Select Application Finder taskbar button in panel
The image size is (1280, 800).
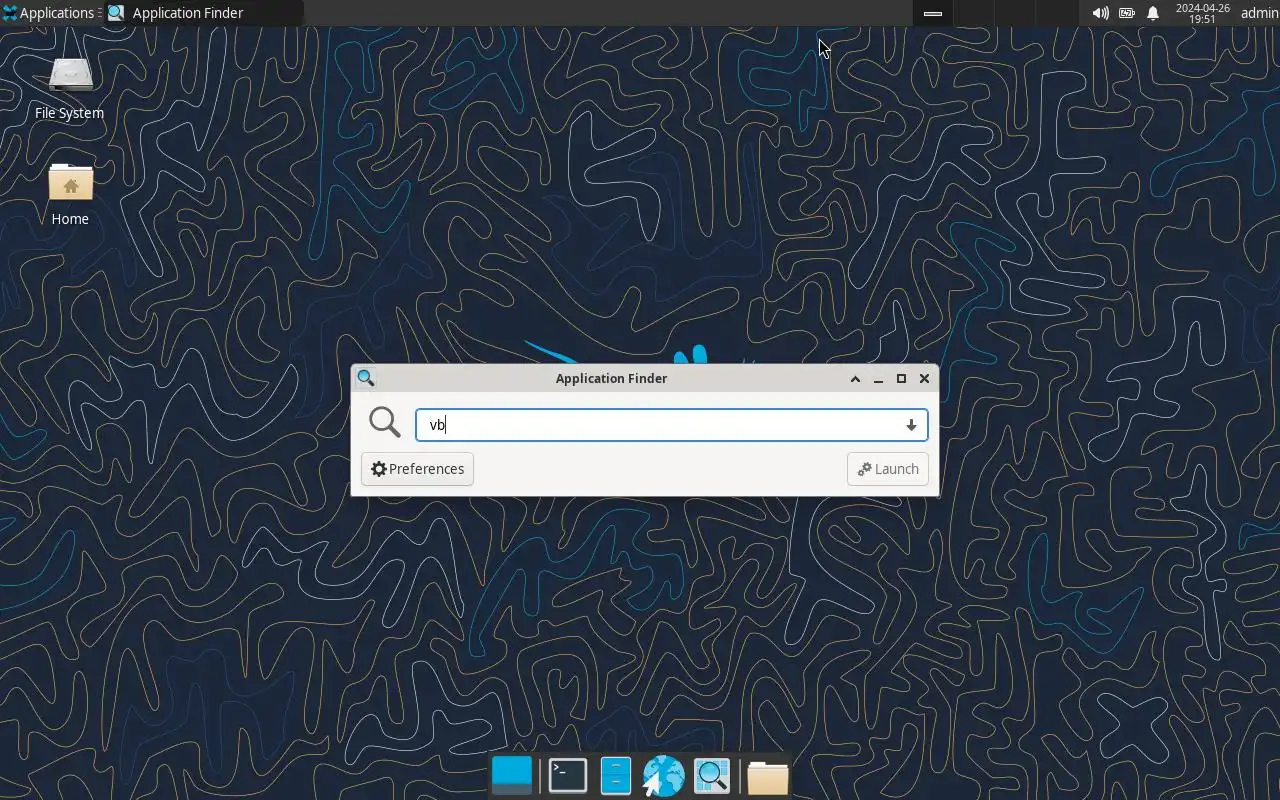tap(204, 13)
